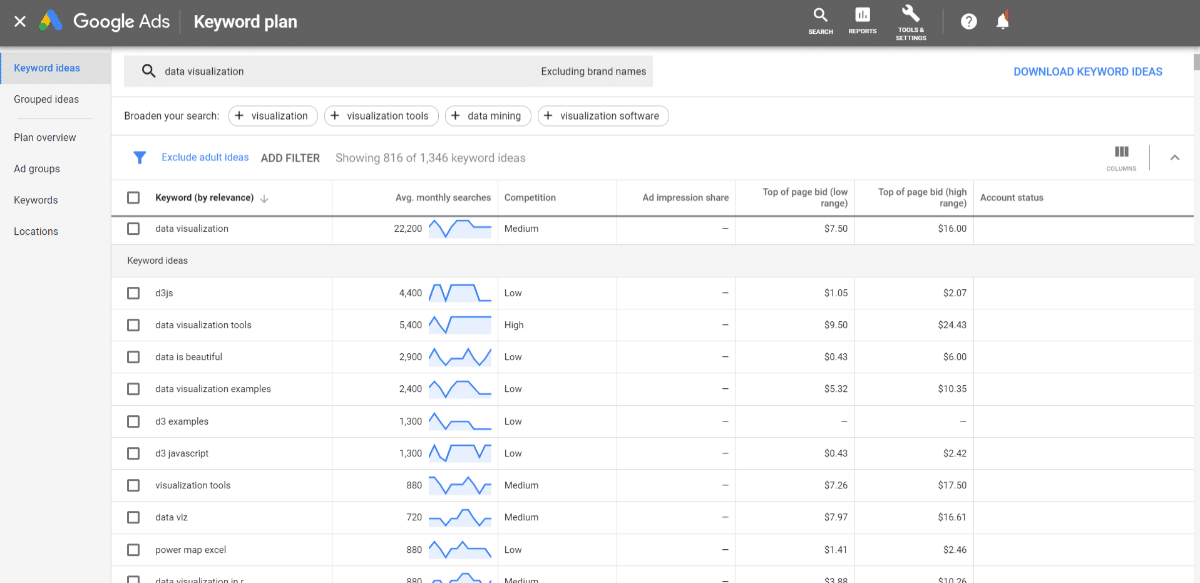Add 'visualization tools' to broaden your search

pos(381,115)
